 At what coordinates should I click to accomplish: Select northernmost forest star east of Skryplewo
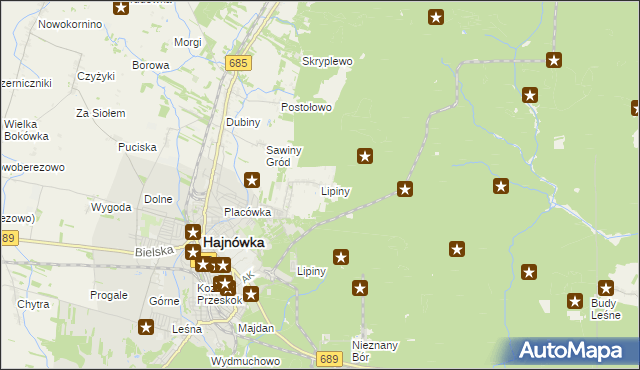[436, 17]
